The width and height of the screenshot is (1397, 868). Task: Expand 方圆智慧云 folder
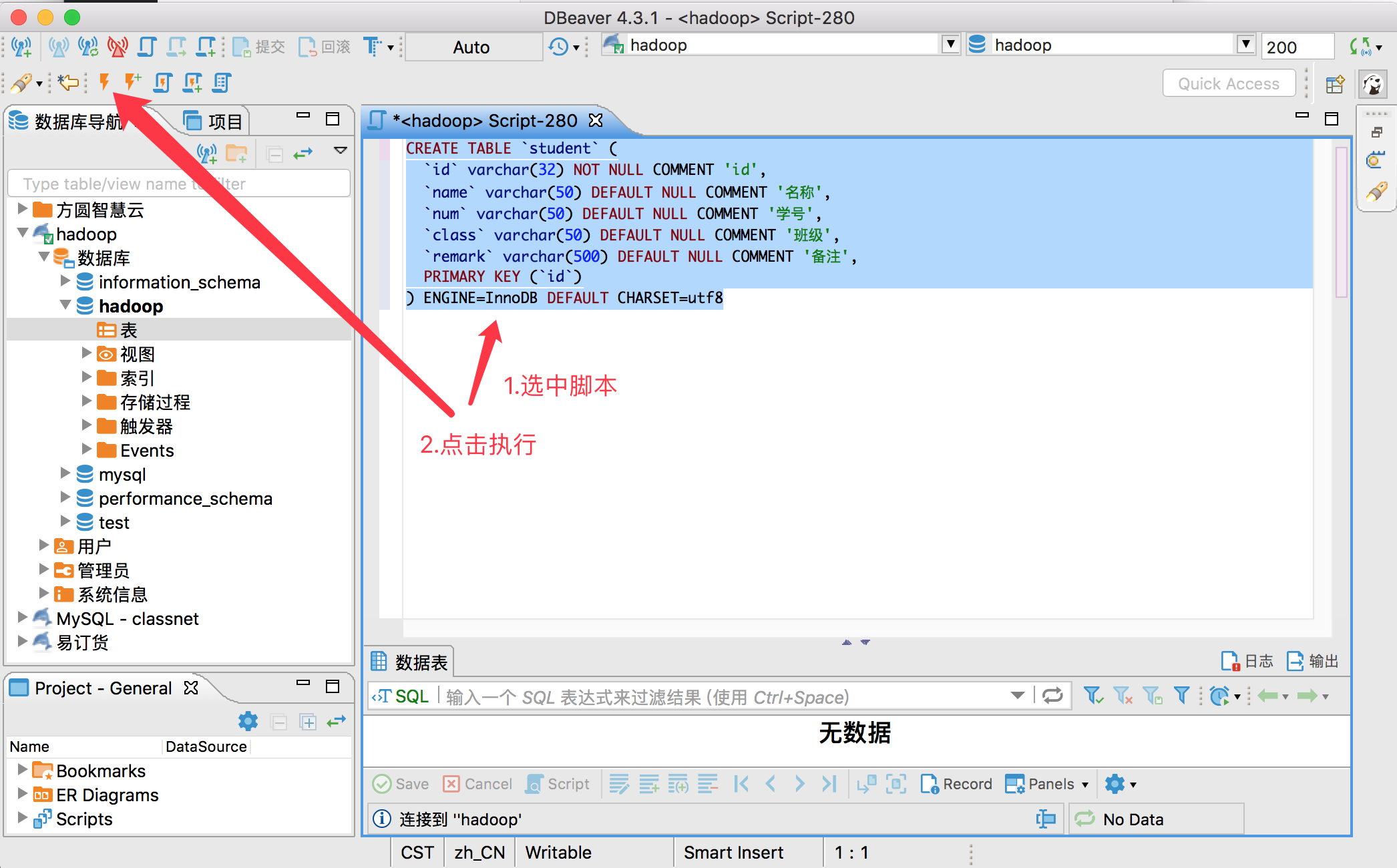pos(23,209)
